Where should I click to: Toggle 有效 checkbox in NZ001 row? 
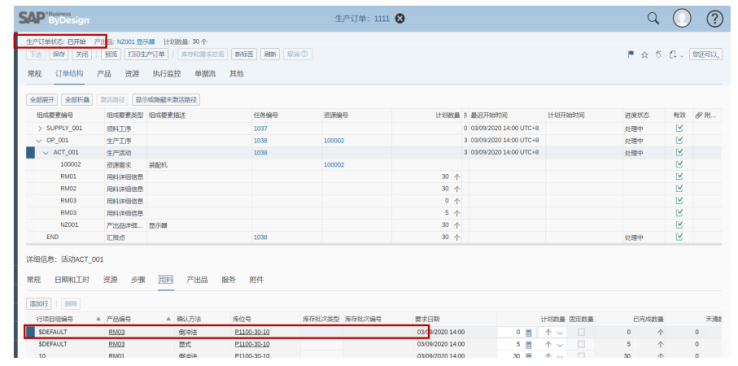tap(679, 225)
